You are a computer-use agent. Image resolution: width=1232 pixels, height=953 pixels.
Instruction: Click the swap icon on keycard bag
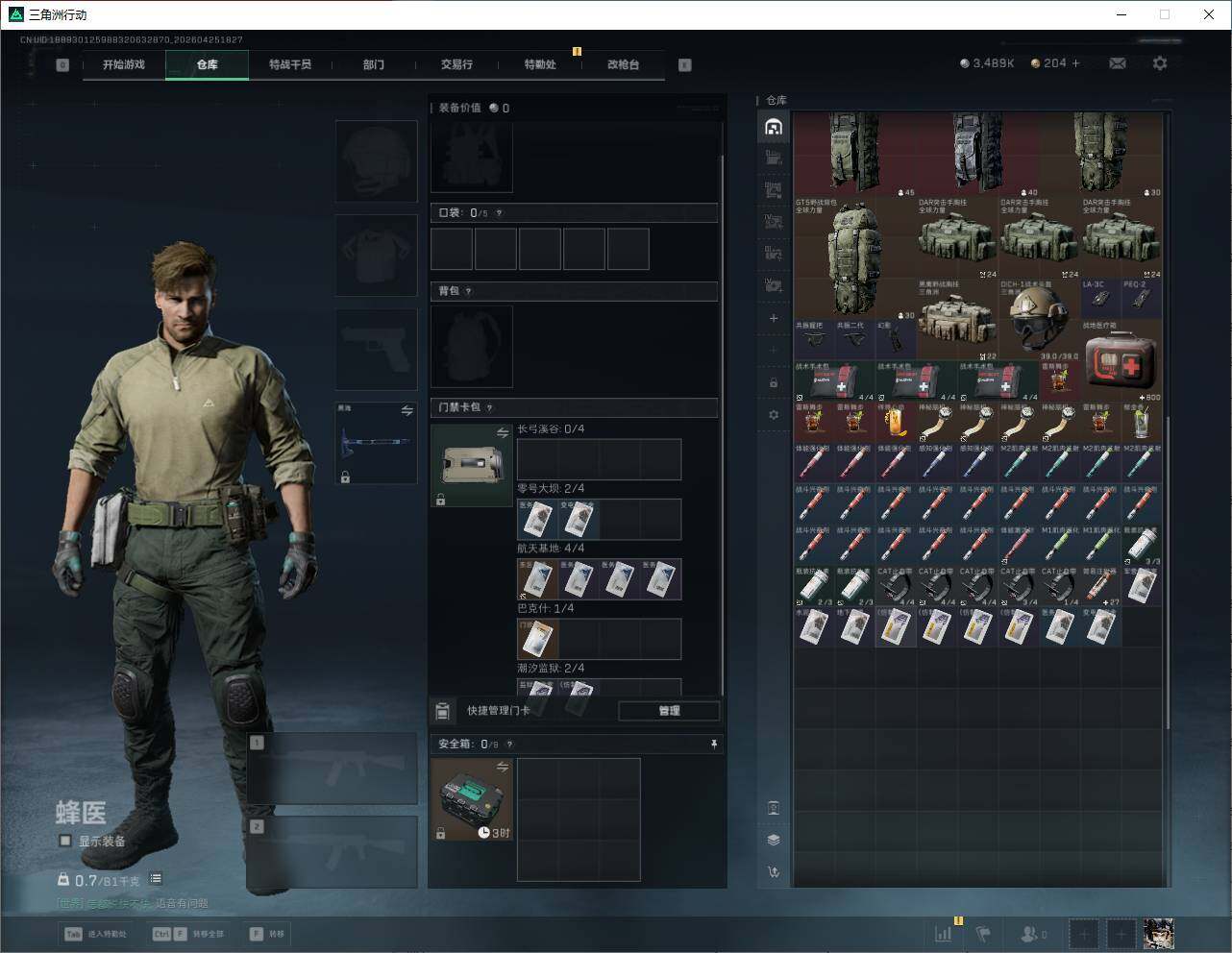pos(502,433)
